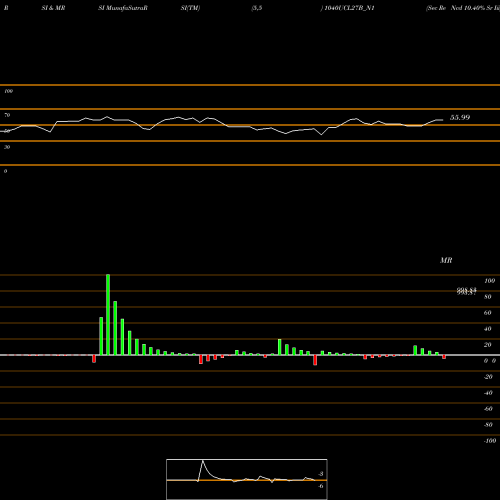Viewport: 500px width, 500px height.
Task: Select the SI(TM) header label
Action: 190,8
